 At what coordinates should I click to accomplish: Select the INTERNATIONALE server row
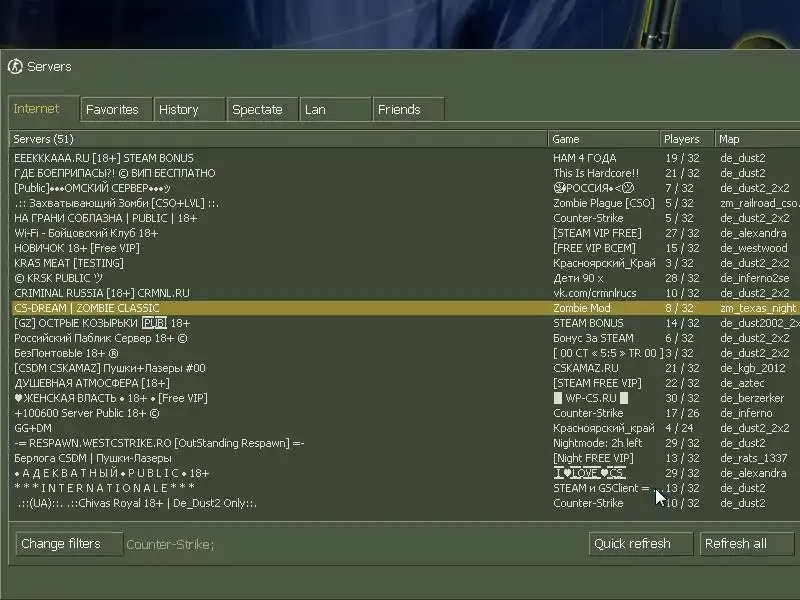coord(405,488)
